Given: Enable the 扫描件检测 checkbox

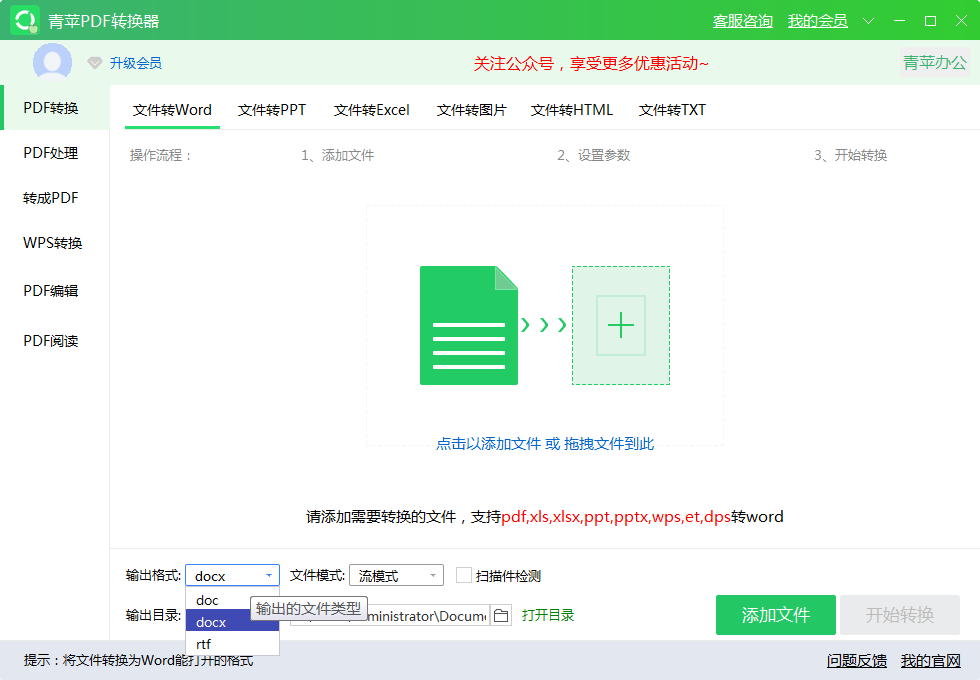Looking at the screenshot, I should point(464,575).
